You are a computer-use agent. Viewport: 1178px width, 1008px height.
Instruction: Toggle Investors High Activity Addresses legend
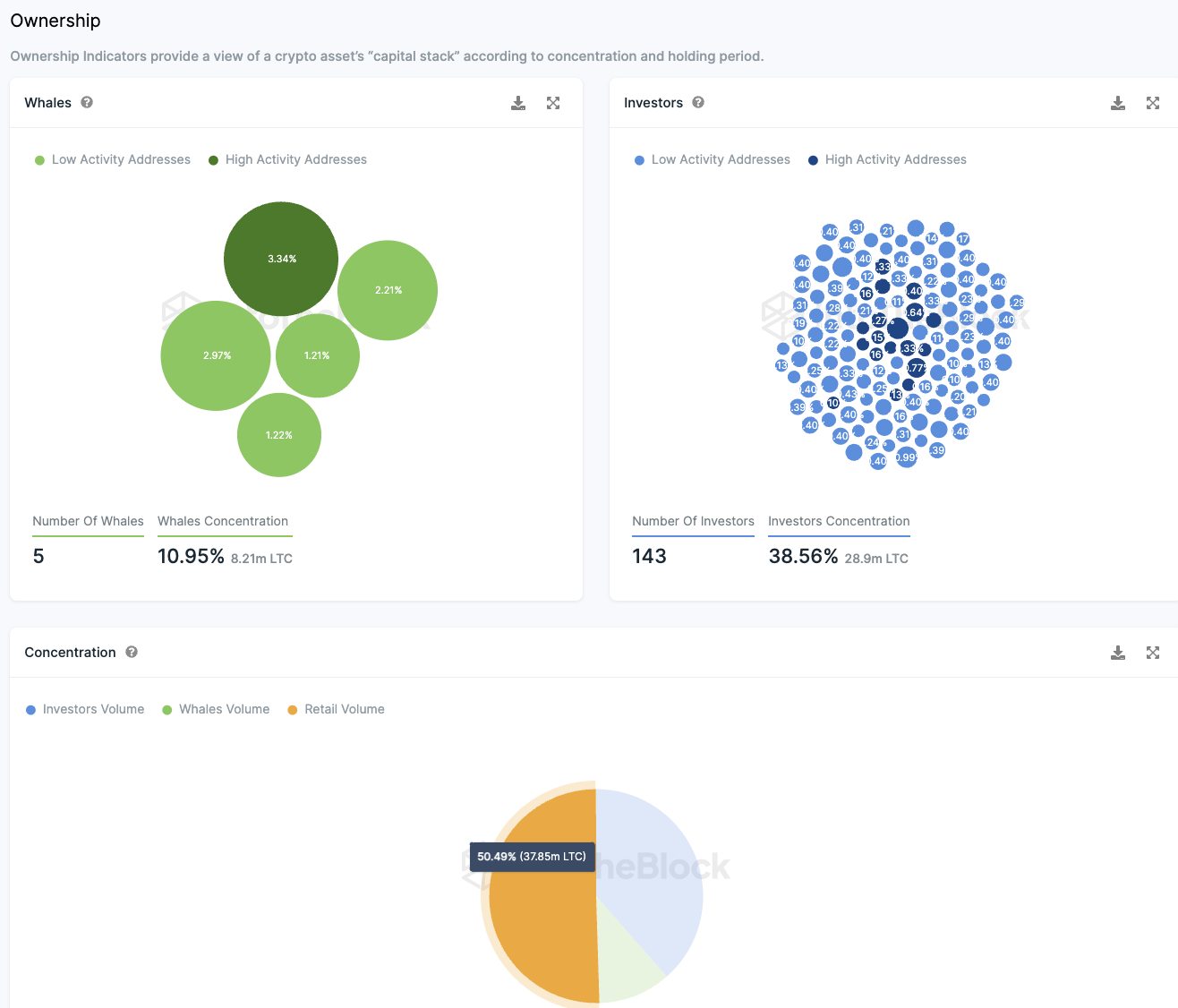tap(887, 159)
